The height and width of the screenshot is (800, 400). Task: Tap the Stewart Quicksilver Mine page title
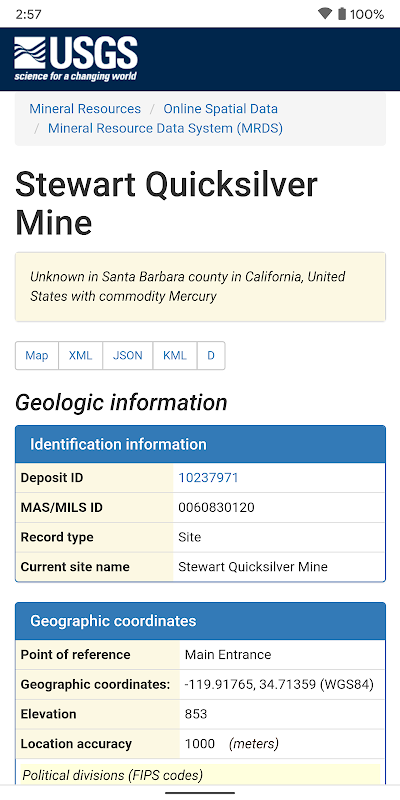pyautogui.click(x=166, y=204)
